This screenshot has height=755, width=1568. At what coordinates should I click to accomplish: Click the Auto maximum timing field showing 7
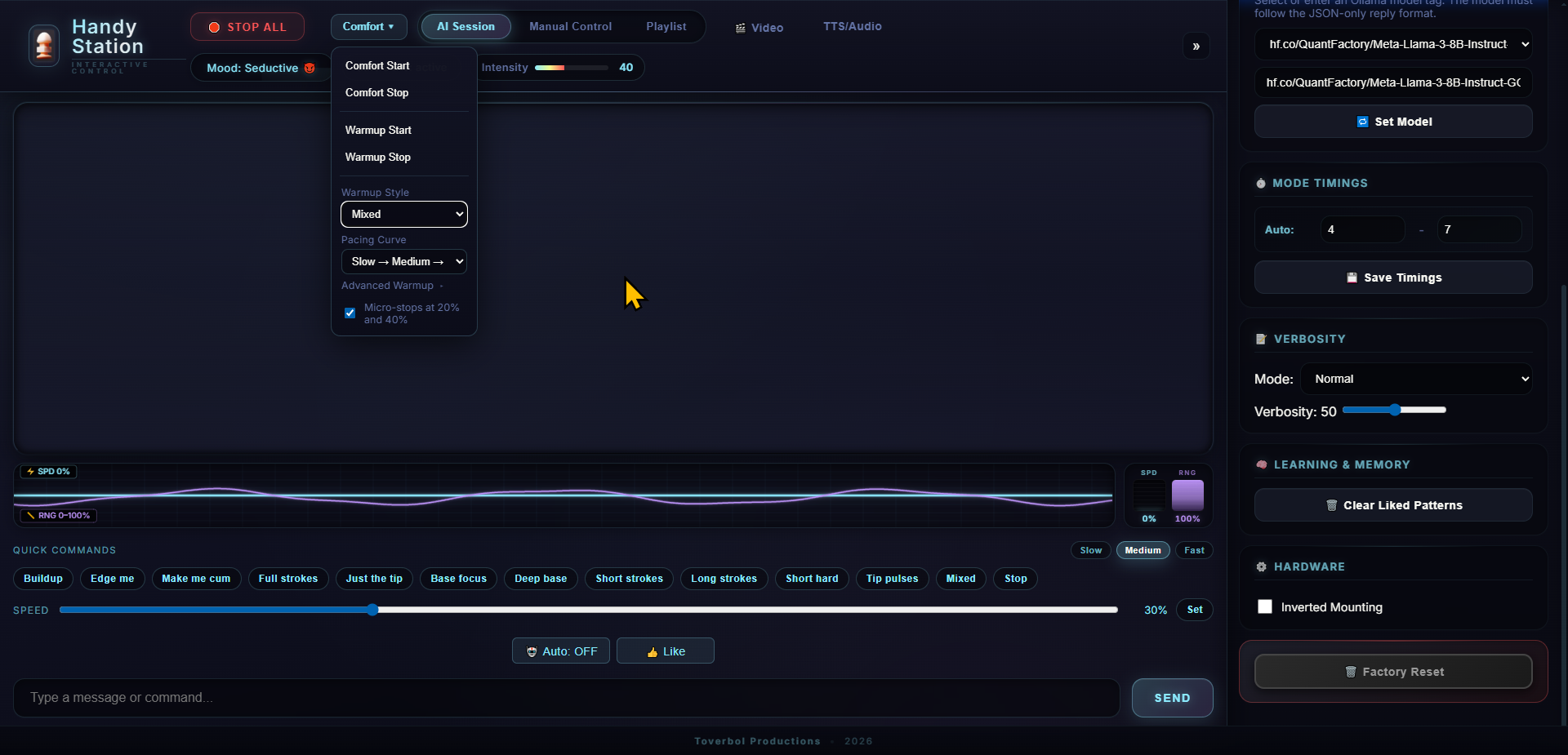tap(1479, 229)
